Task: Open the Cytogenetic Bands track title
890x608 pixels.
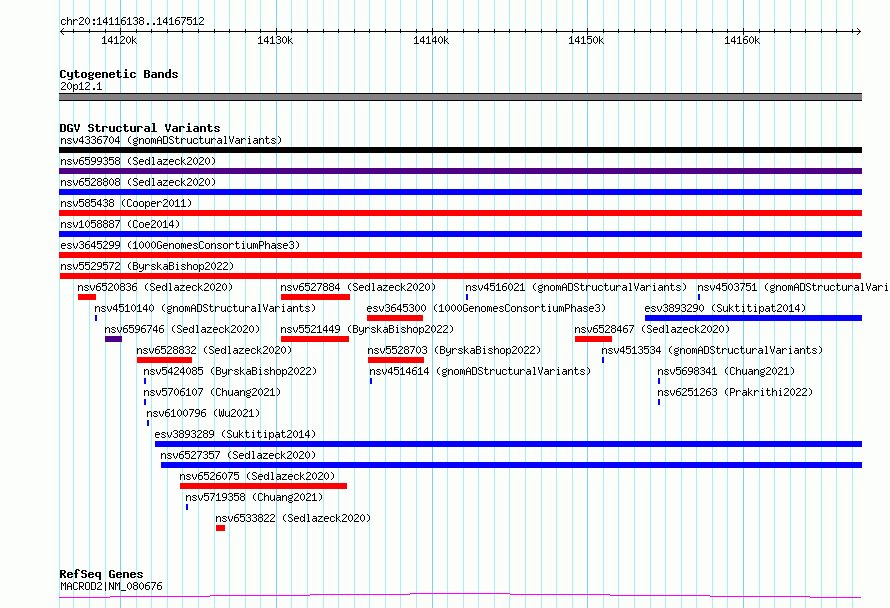Action: click(119, 74)
